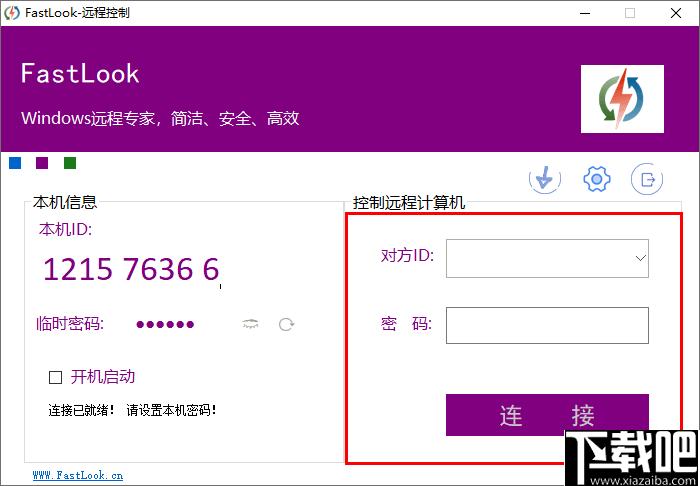Image resolution: width=700 pixels, height=486 pixels.
Task: Select the blue theme swatch
Action: (15, 163)
